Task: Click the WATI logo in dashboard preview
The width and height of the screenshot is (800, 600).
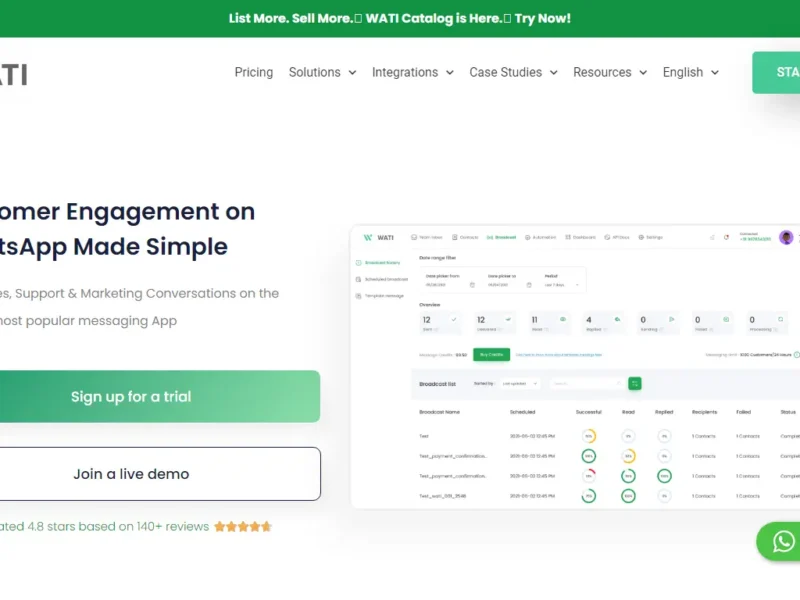Action: tap(375, 237)
